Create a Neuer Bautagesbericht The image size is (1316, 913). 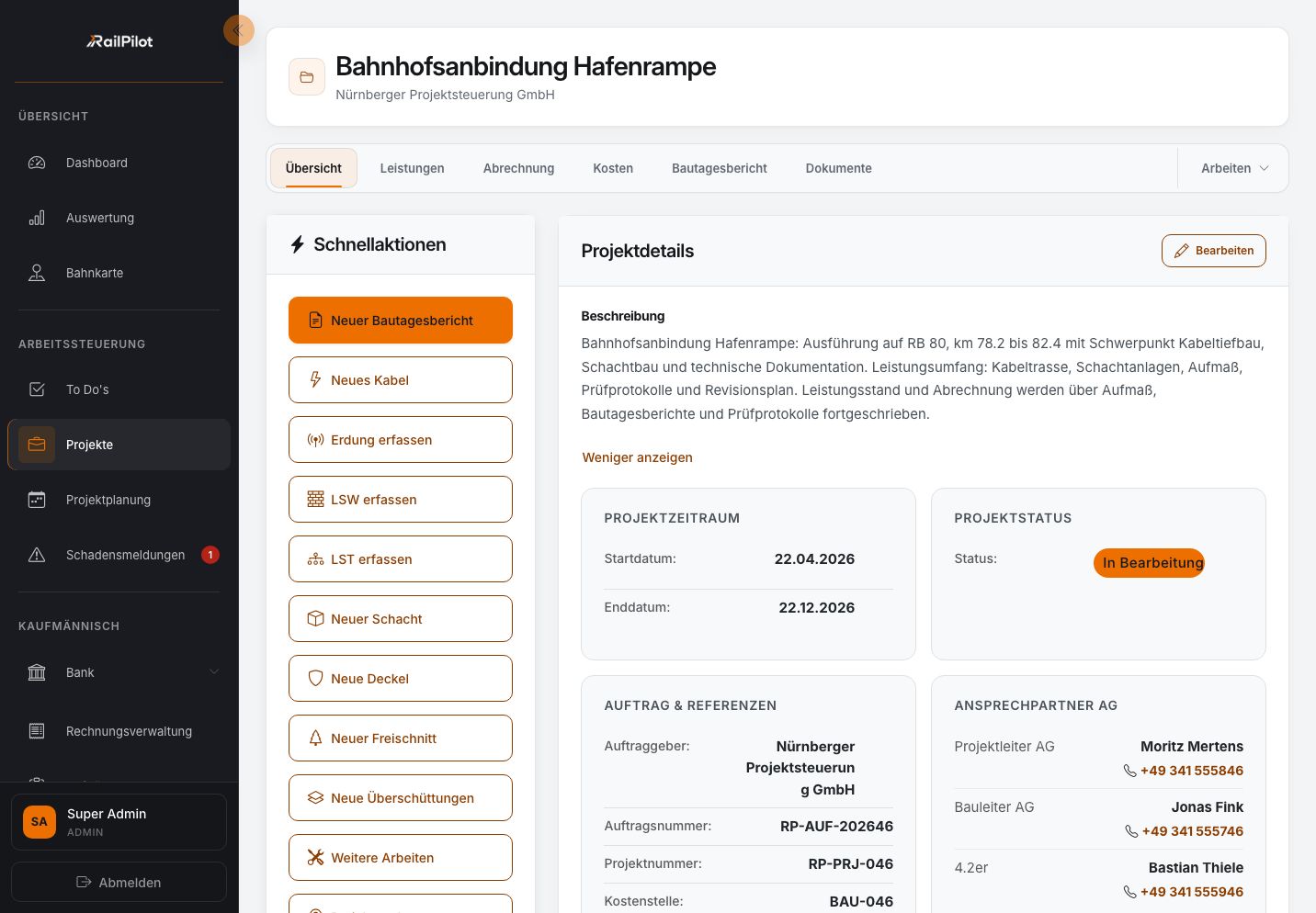coord(401,321)
